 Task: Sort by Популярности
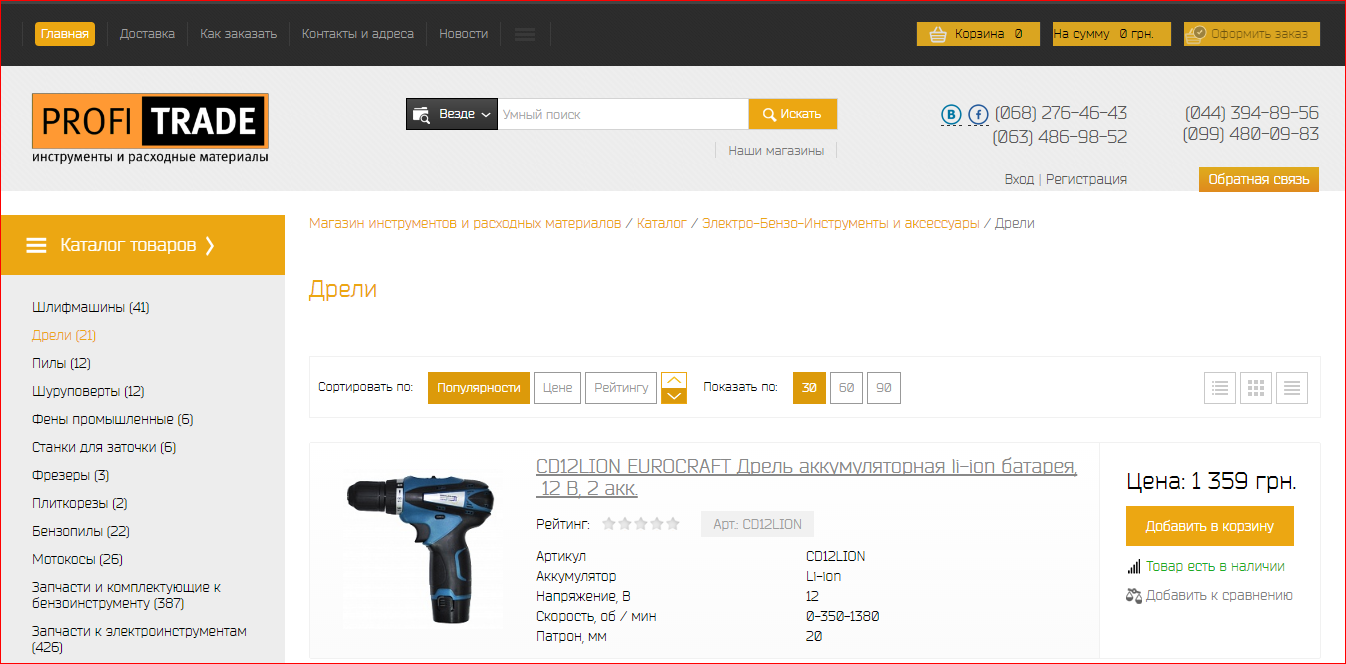click(x=479, y=388)
